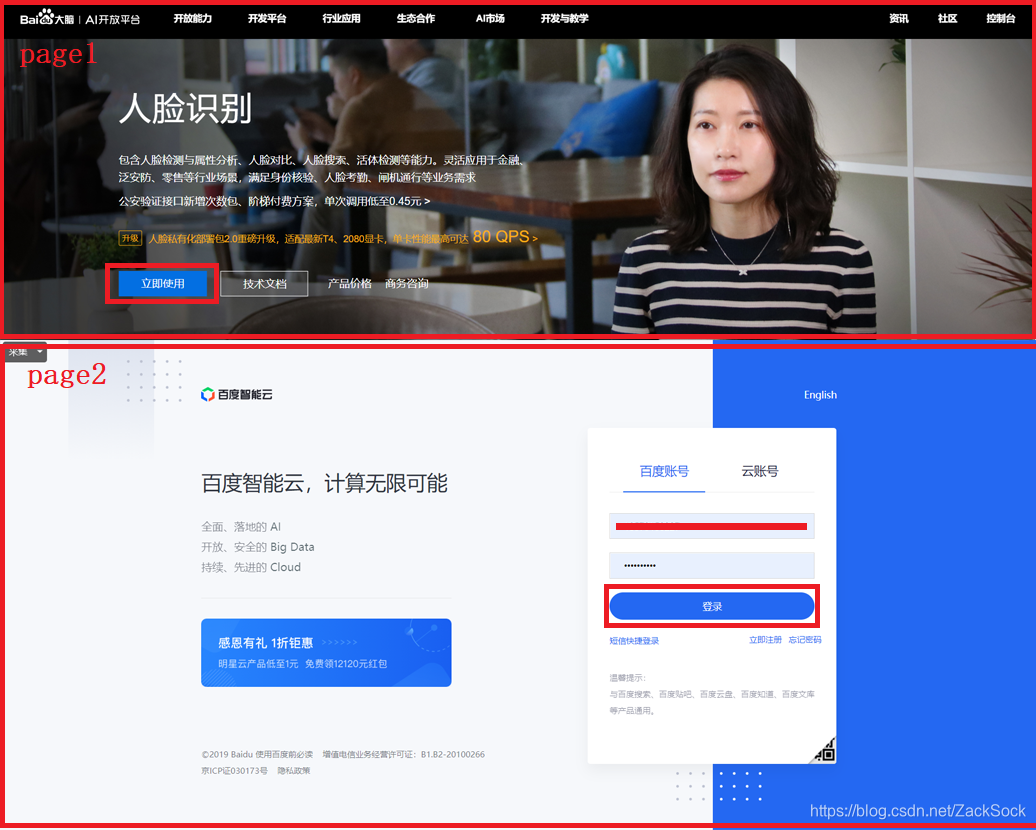
Task: Open the 立即注册 sign-up link
Action: [x=765, y=640]
